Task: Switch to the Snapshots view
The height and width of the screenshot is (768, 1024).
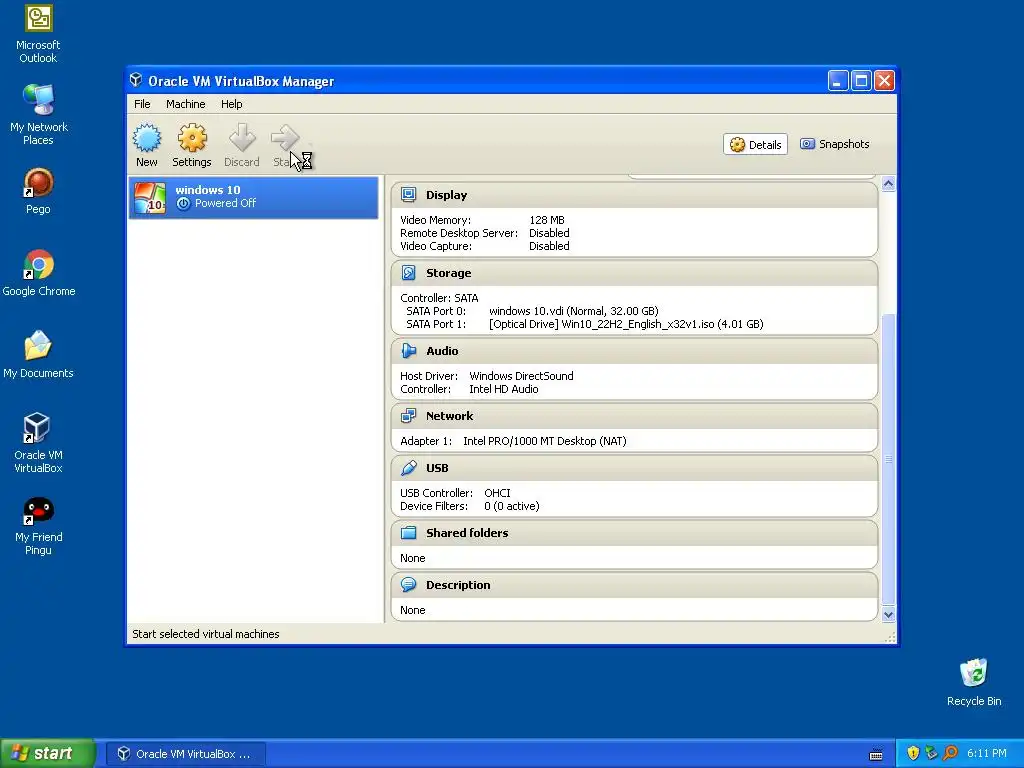Action: pos(835,144)
